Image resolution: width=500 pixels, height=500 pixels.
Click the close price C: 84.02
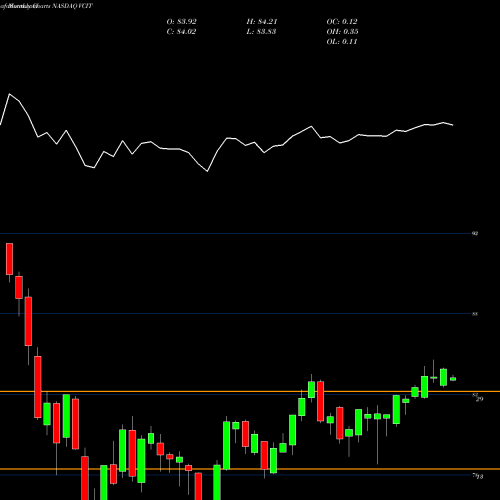[181, 32]
